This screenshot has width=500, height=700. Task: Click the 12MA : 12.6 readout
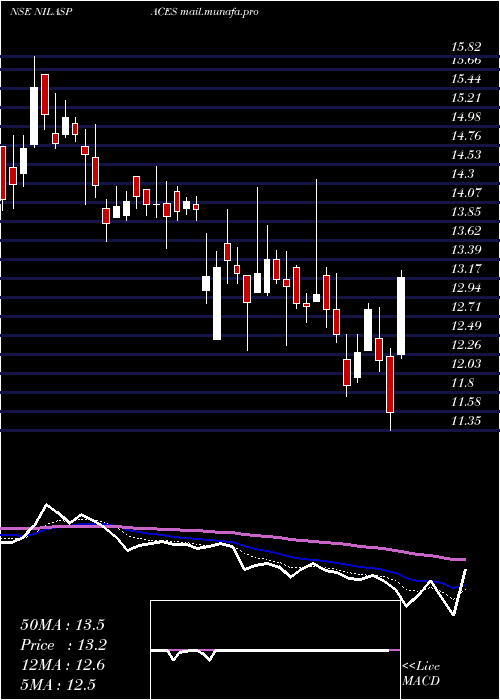tap(63, 665)
